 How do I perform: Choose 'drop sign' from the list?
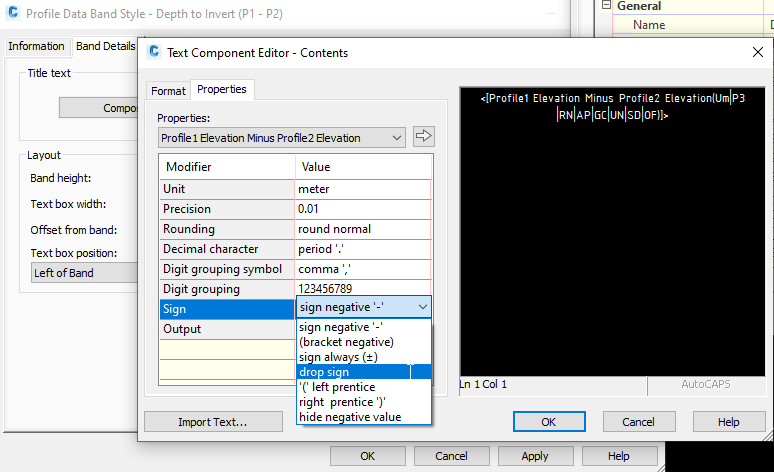(364, 372)
